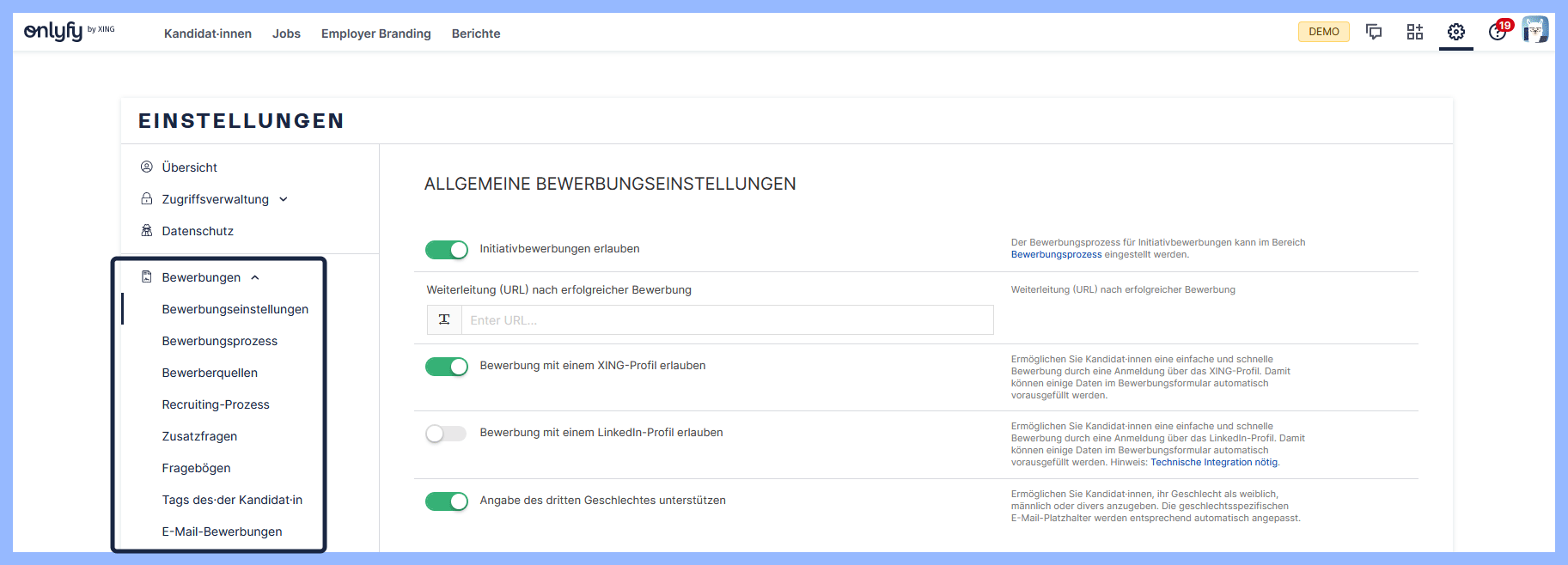This screenshot has width=1568, height=565.
Task: Open Bewerbungseinstellungen submenu item
Action: (235, 309)
